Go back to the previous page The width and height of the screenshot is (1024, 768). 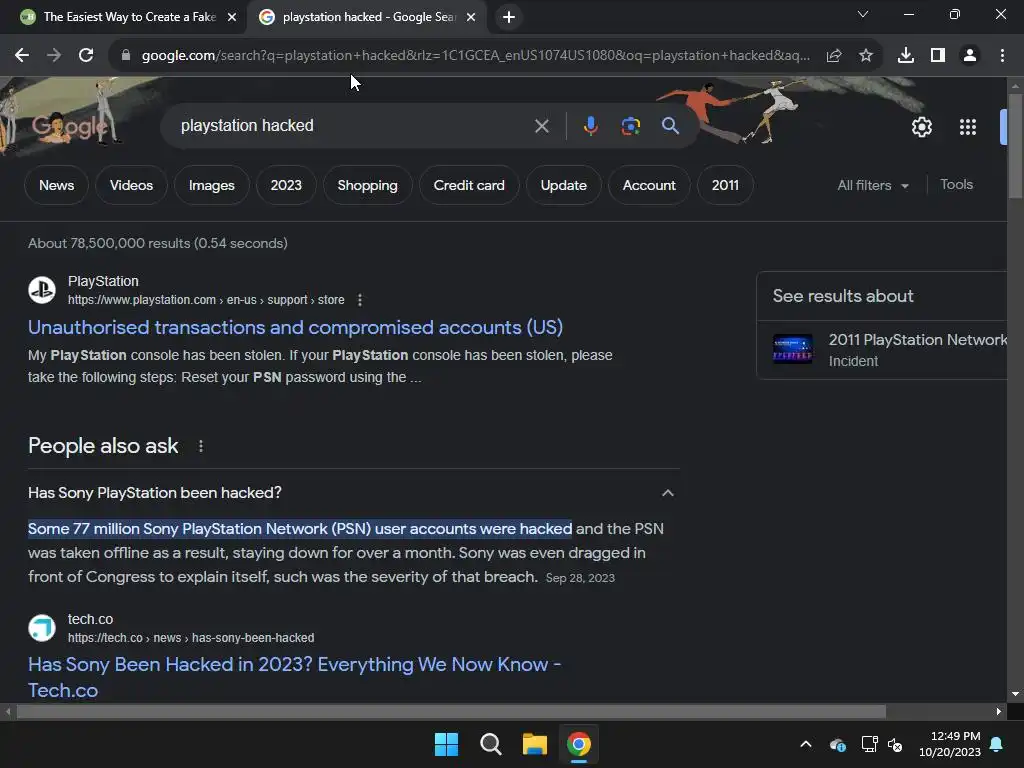22,56
